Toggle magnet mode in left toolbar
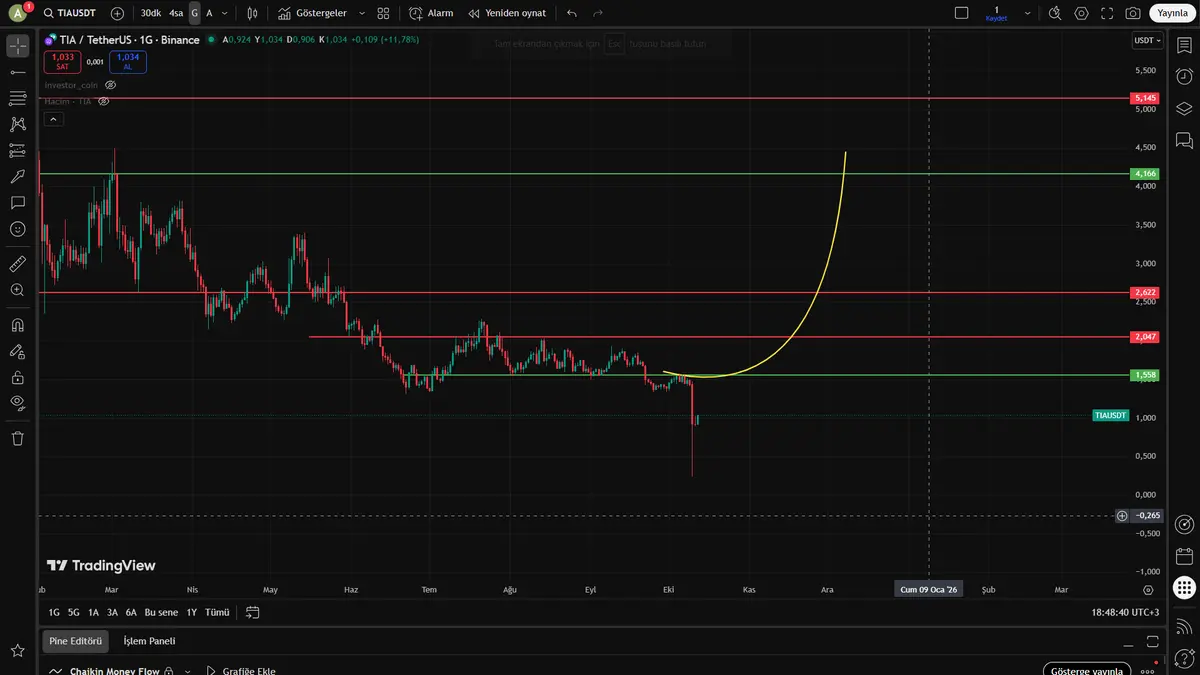The height and width of the screenshot is (675, 1200). pos(17,325)
